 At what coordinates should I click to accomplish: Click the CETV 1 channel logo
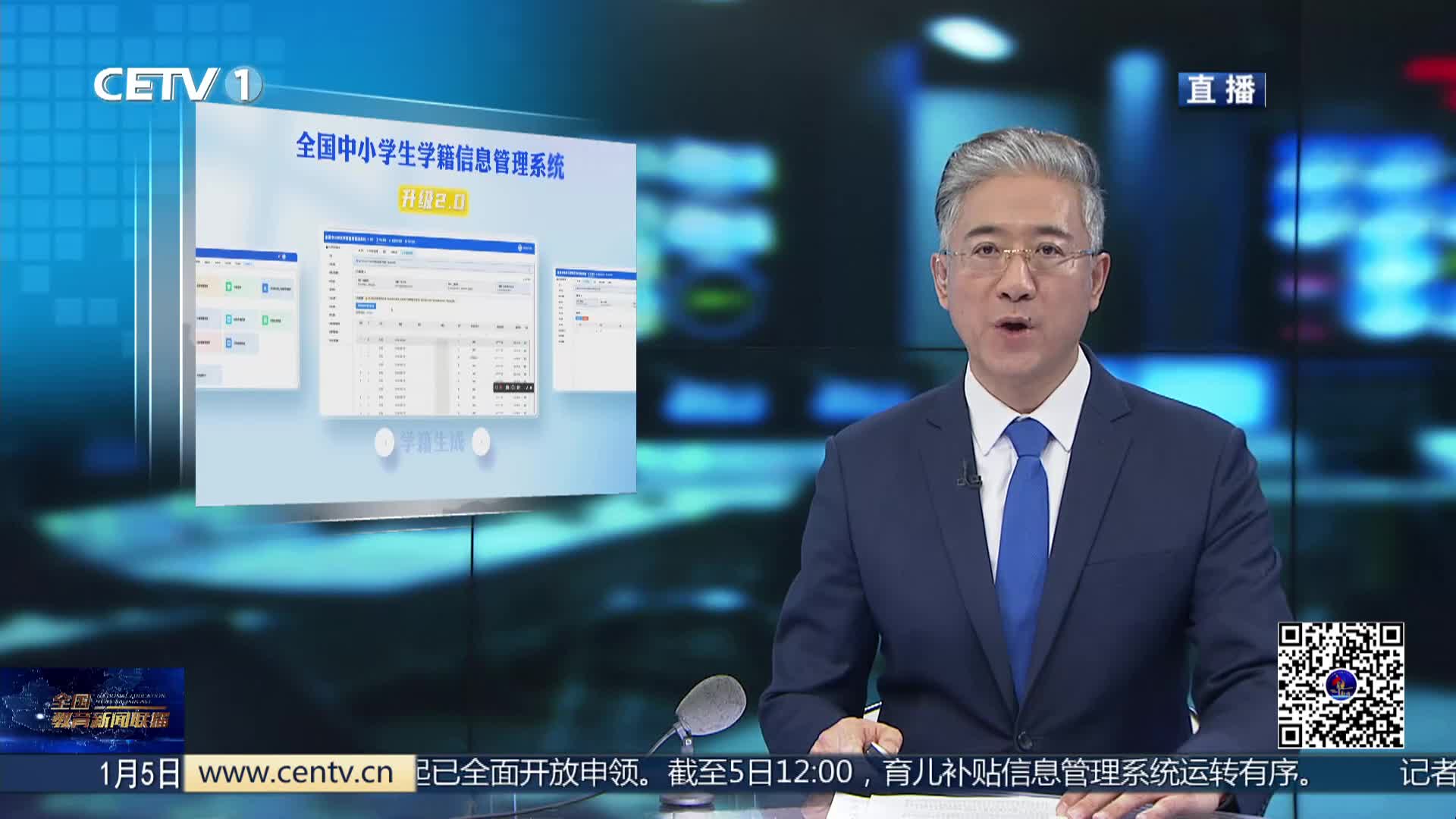click(177, 85)
